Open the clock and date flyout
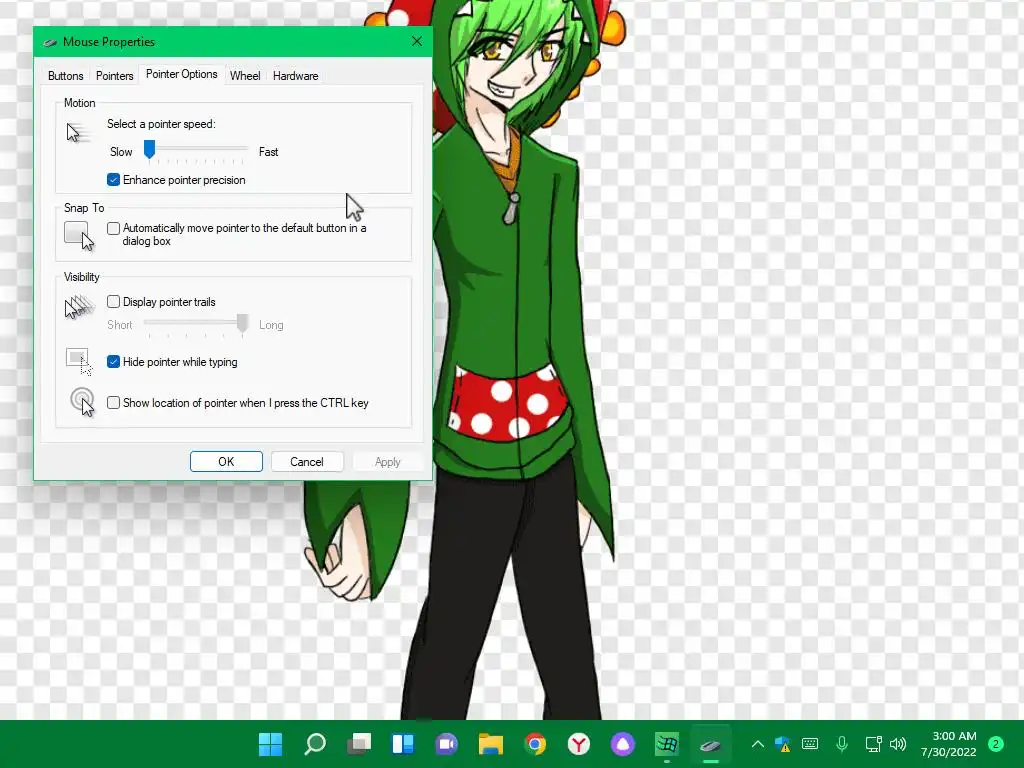The image size is (1024, 768). pyautogui.click(x=948, y=744)
